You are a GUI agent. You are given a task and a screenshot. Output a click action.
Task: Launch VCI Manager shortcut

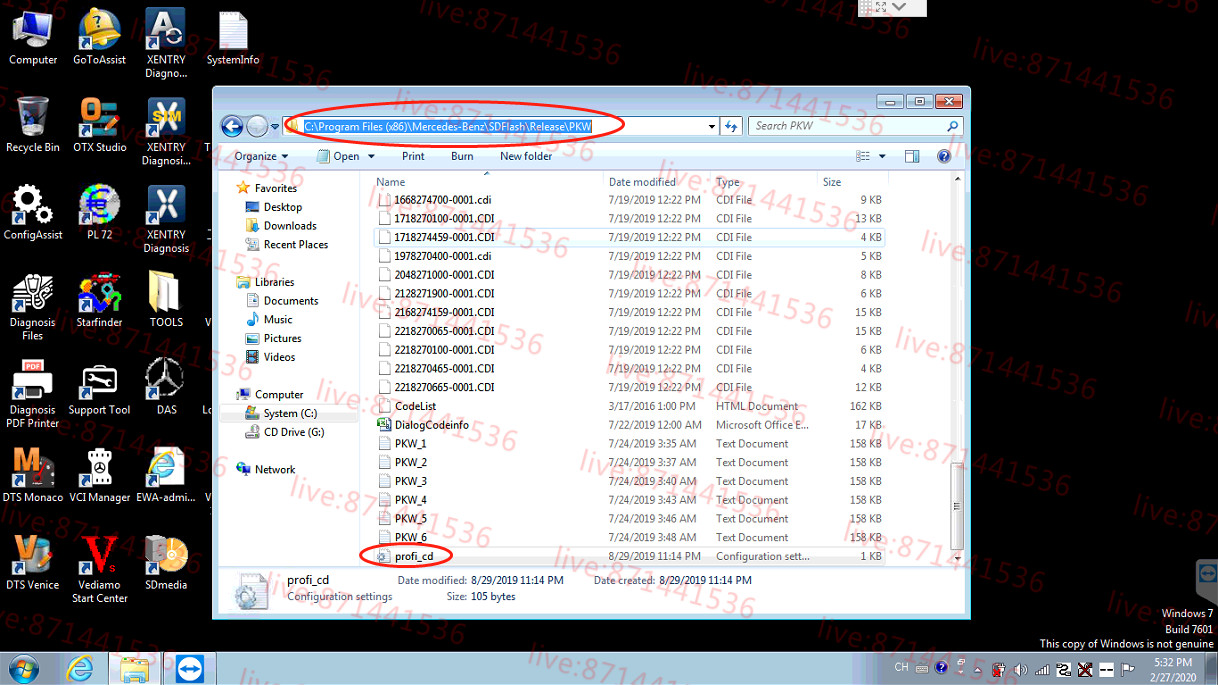coord(99,474)
